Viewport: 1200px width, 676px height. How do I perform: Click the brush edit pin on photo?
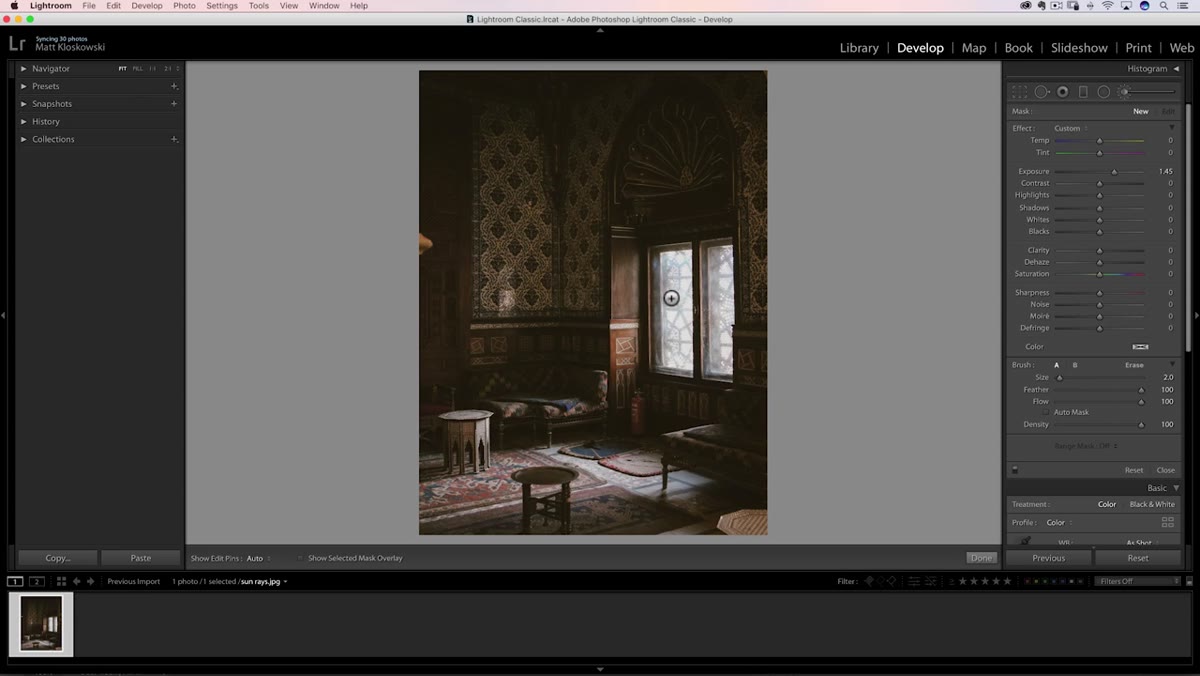click(671, 298)
